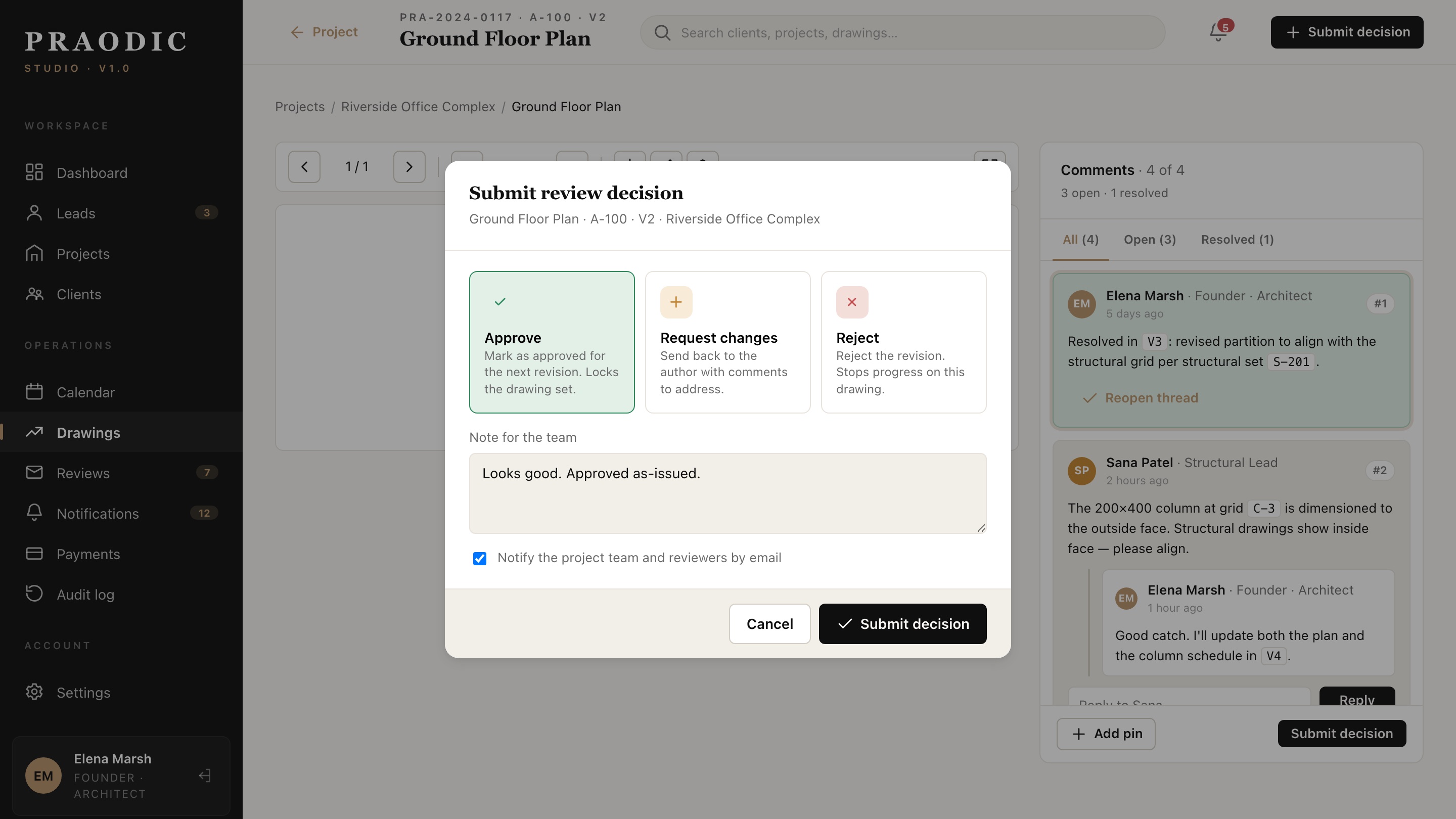Select the Approve decision option
Viewport: 1456px width, 819px height.
click(x=552, y=342)
